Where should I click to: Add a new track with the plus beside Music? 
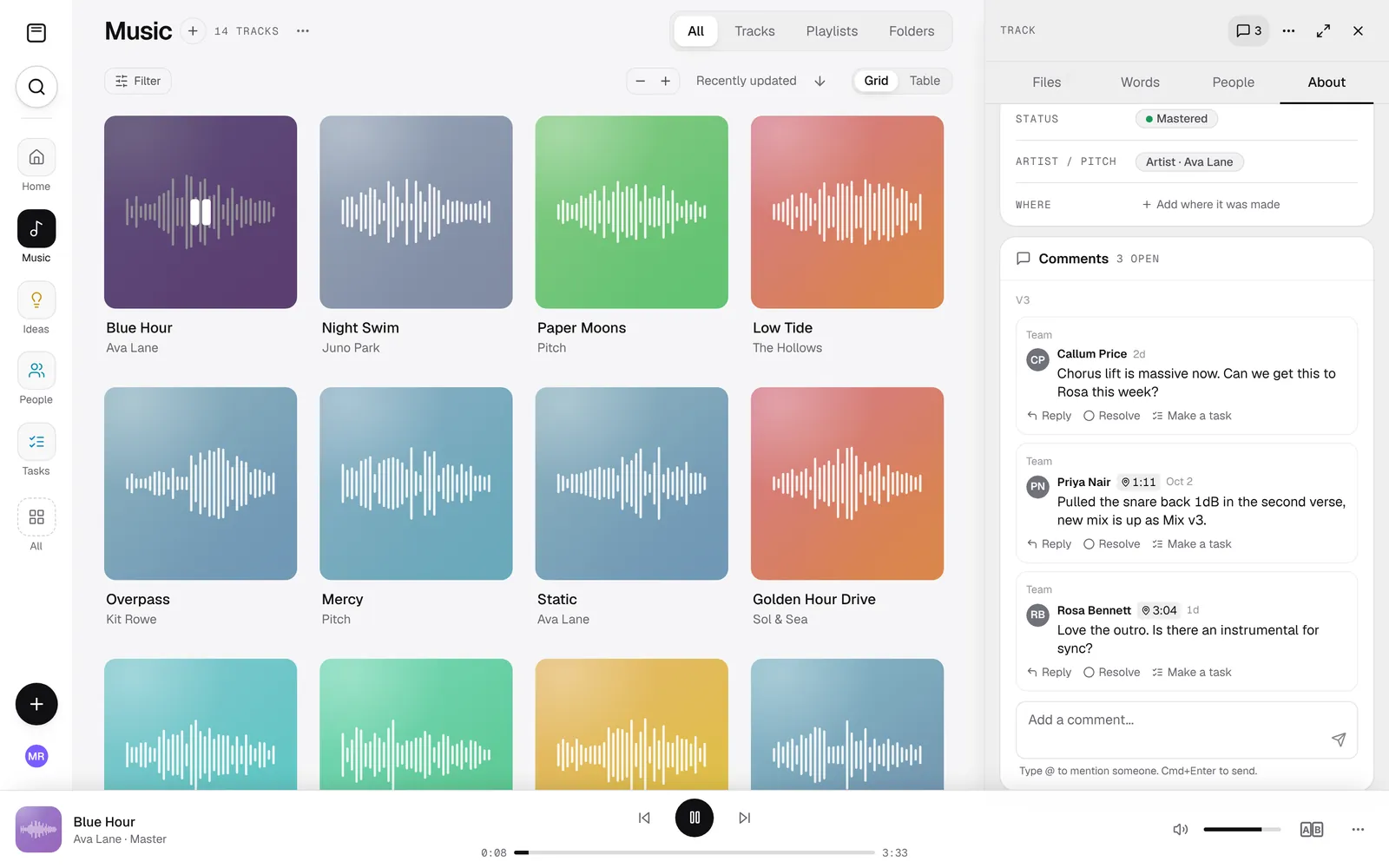click(x=193, y=31)
